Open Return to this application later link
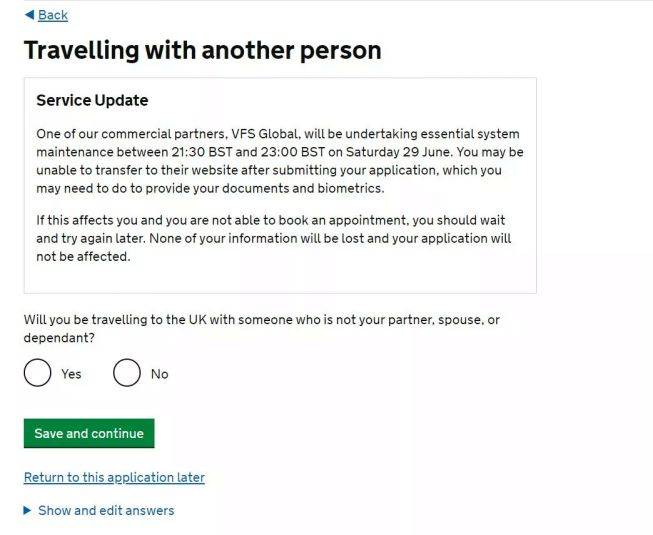Viewport: 653px width, 535px height. [114, 477]
